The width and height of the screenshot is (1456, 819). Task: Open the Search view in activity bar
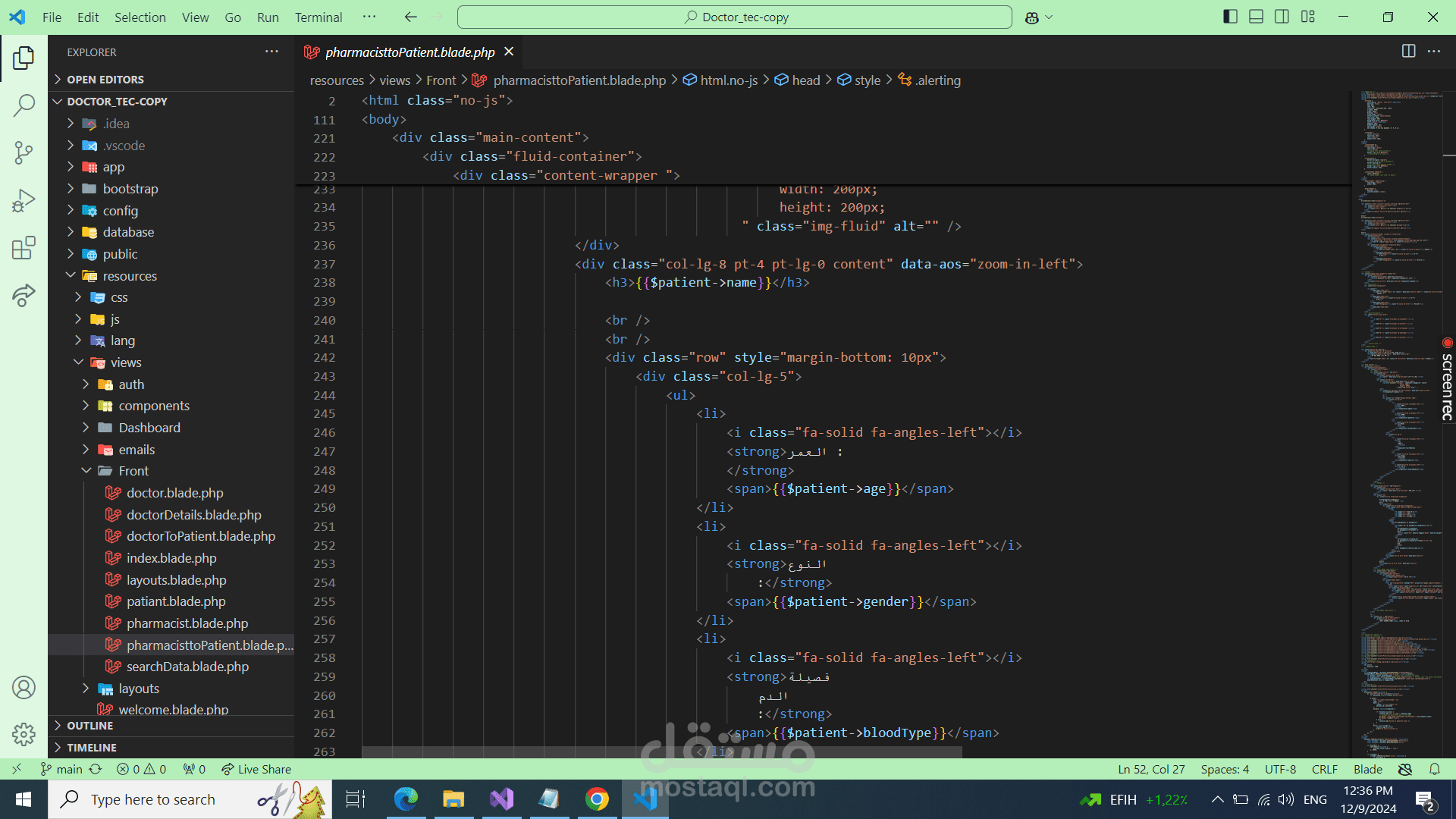[x=24, y=105]
